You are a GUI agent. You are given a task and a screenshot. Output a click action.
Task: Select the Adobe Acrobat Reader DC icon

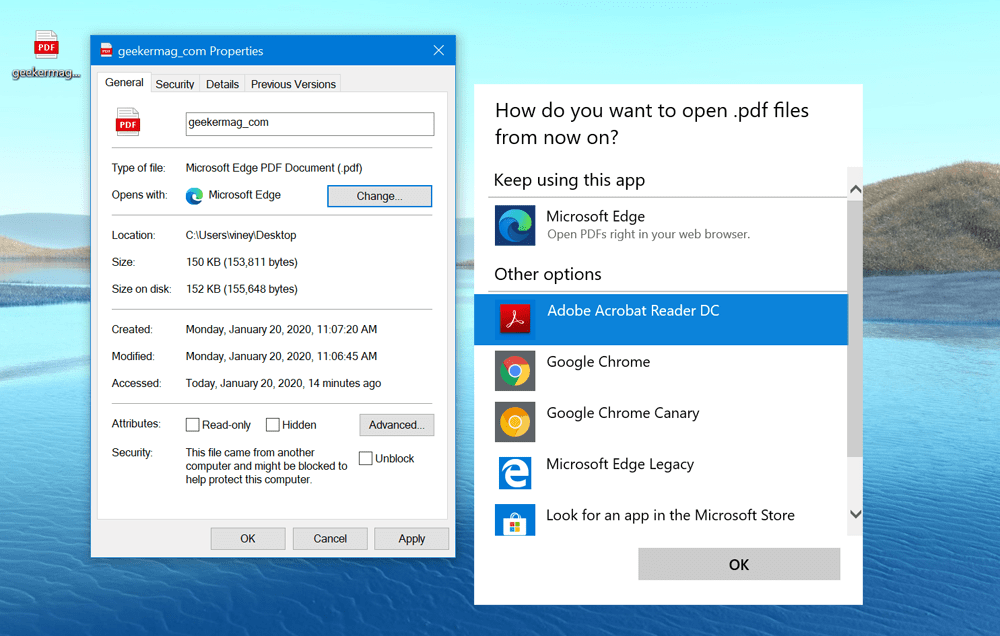[x=515, y=319]
